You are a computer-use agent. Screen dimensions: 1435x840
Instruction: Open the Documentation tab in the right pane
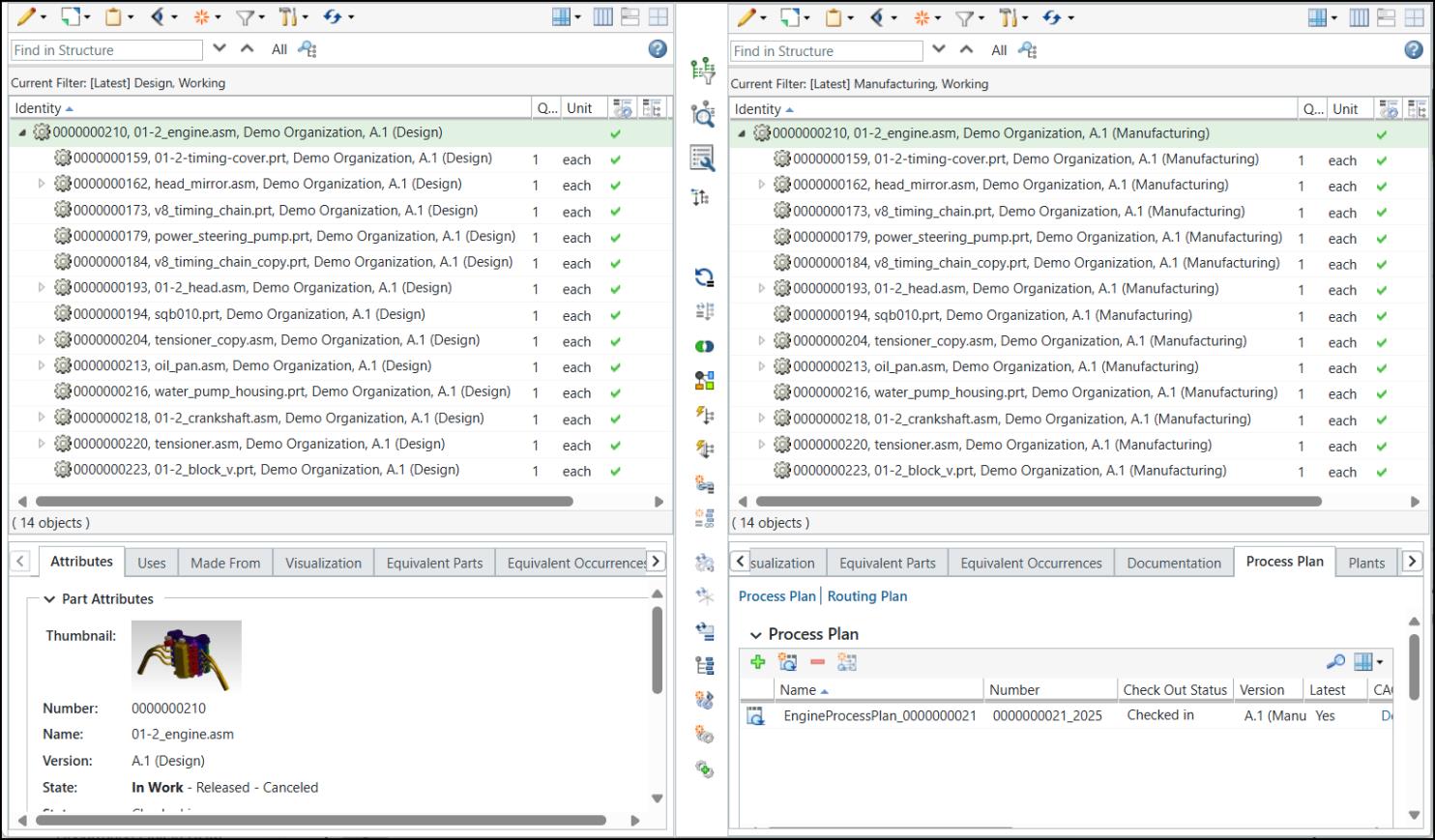click(1174, 563)
